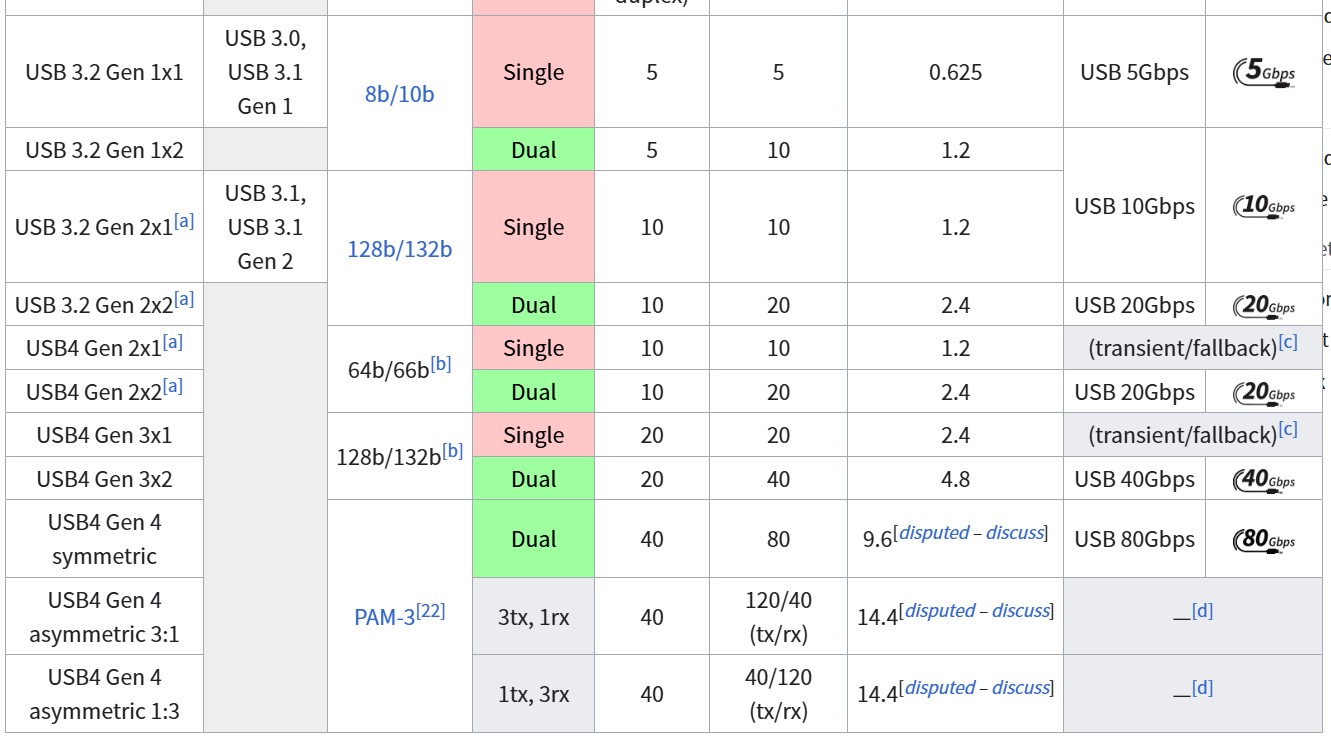Select the '0.625' value cell
Image resolution: width=1331 pixels, height=741 pixels.
[955, 72]
